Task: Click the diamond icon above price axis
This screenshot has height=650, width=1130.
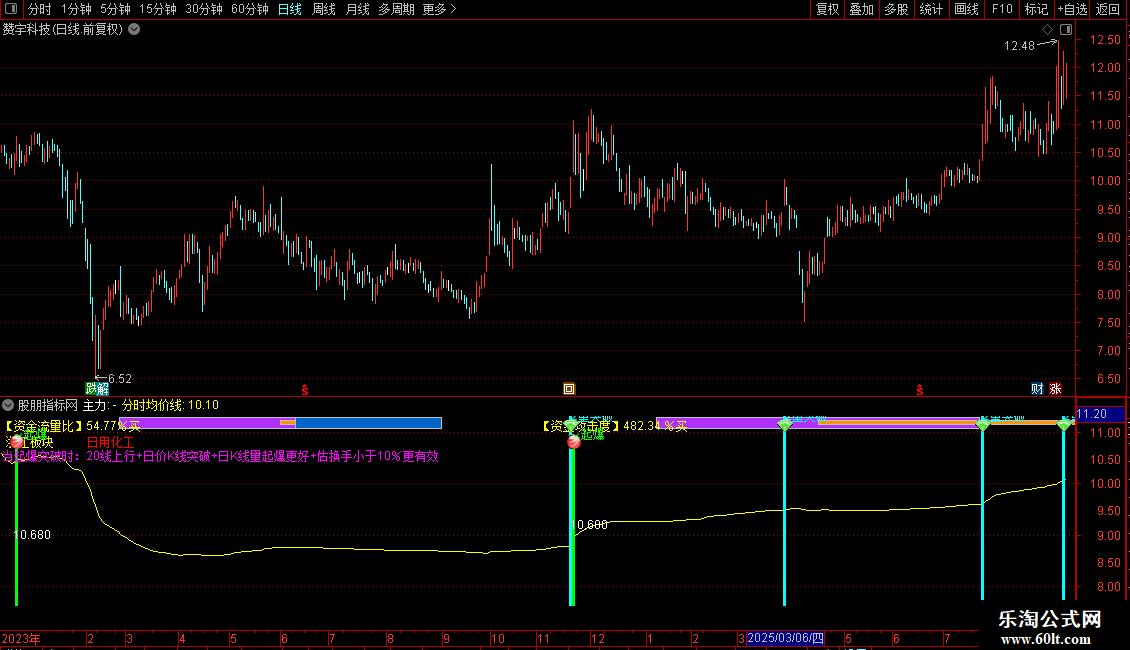Action: pos(1047,29)
